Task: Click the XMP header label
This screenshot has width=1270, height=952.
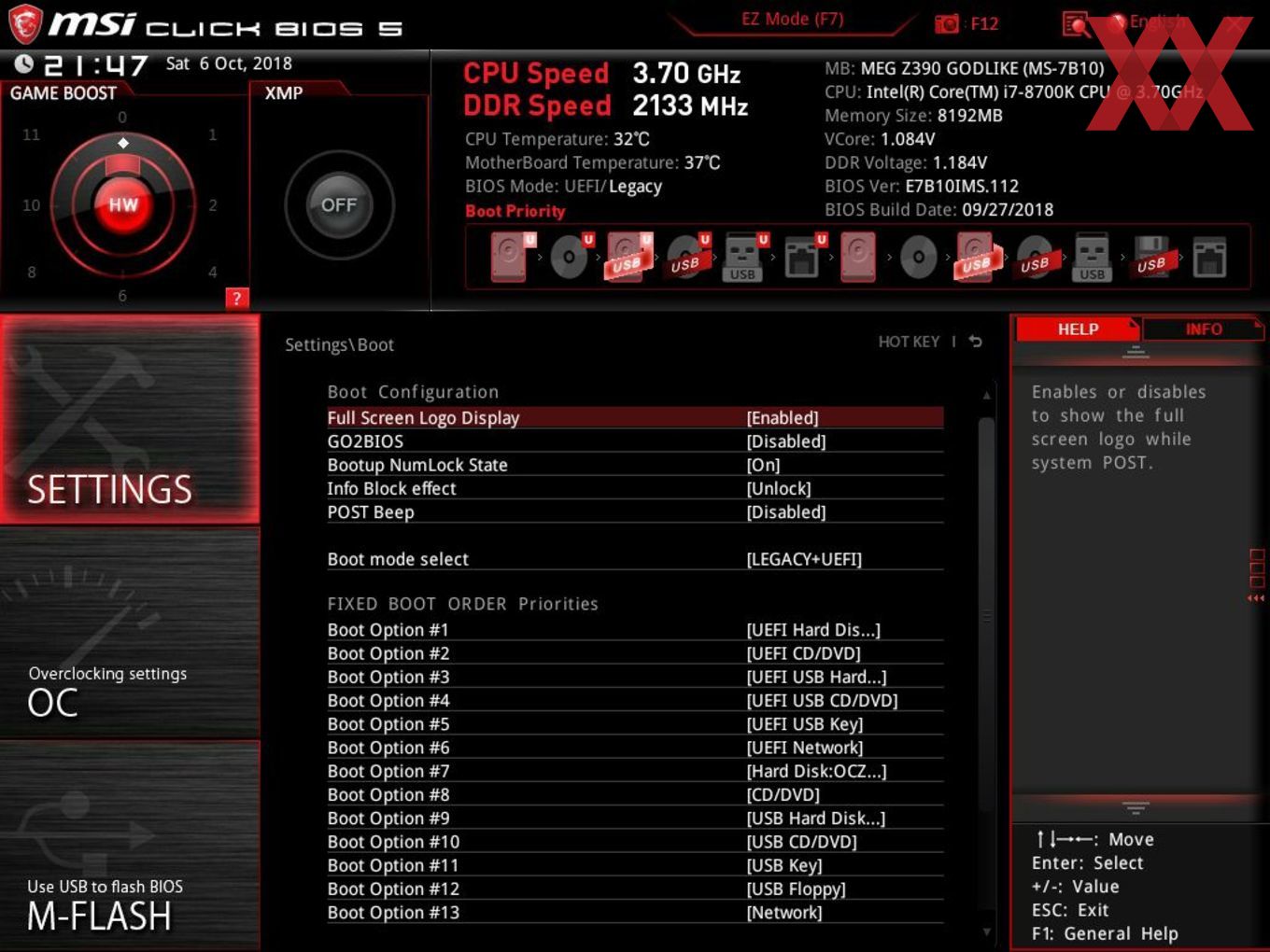Action: [284, 93]
